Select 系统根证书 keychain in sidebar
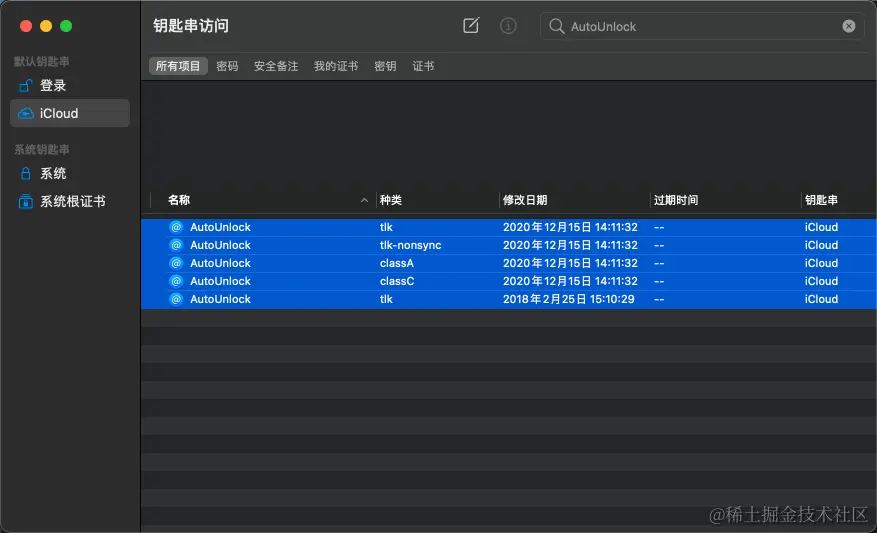The height and width of the screenshot is (533, 877). click(x=70, y=201)
